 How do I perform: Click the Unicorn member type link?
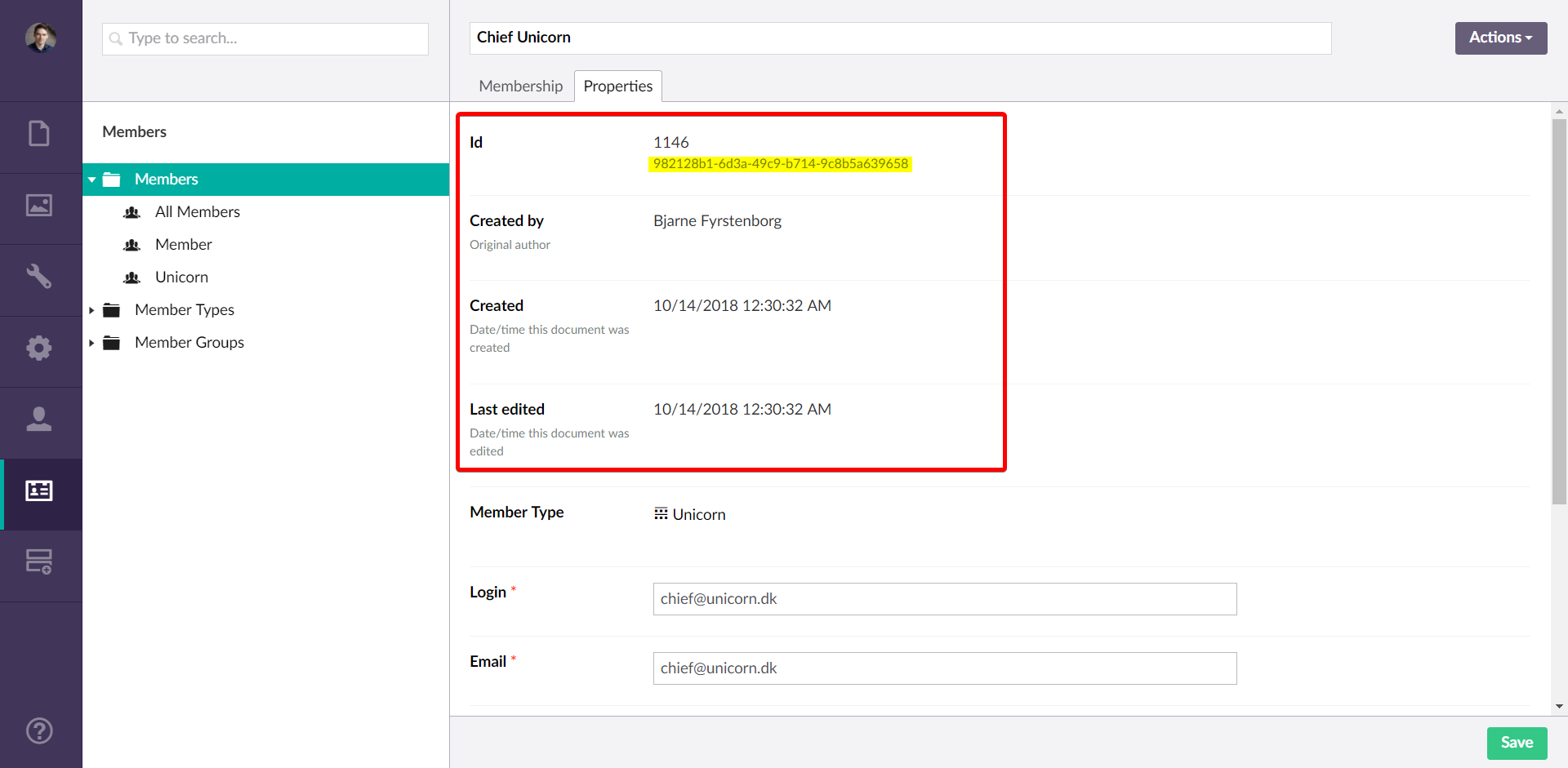click(699, 514)
